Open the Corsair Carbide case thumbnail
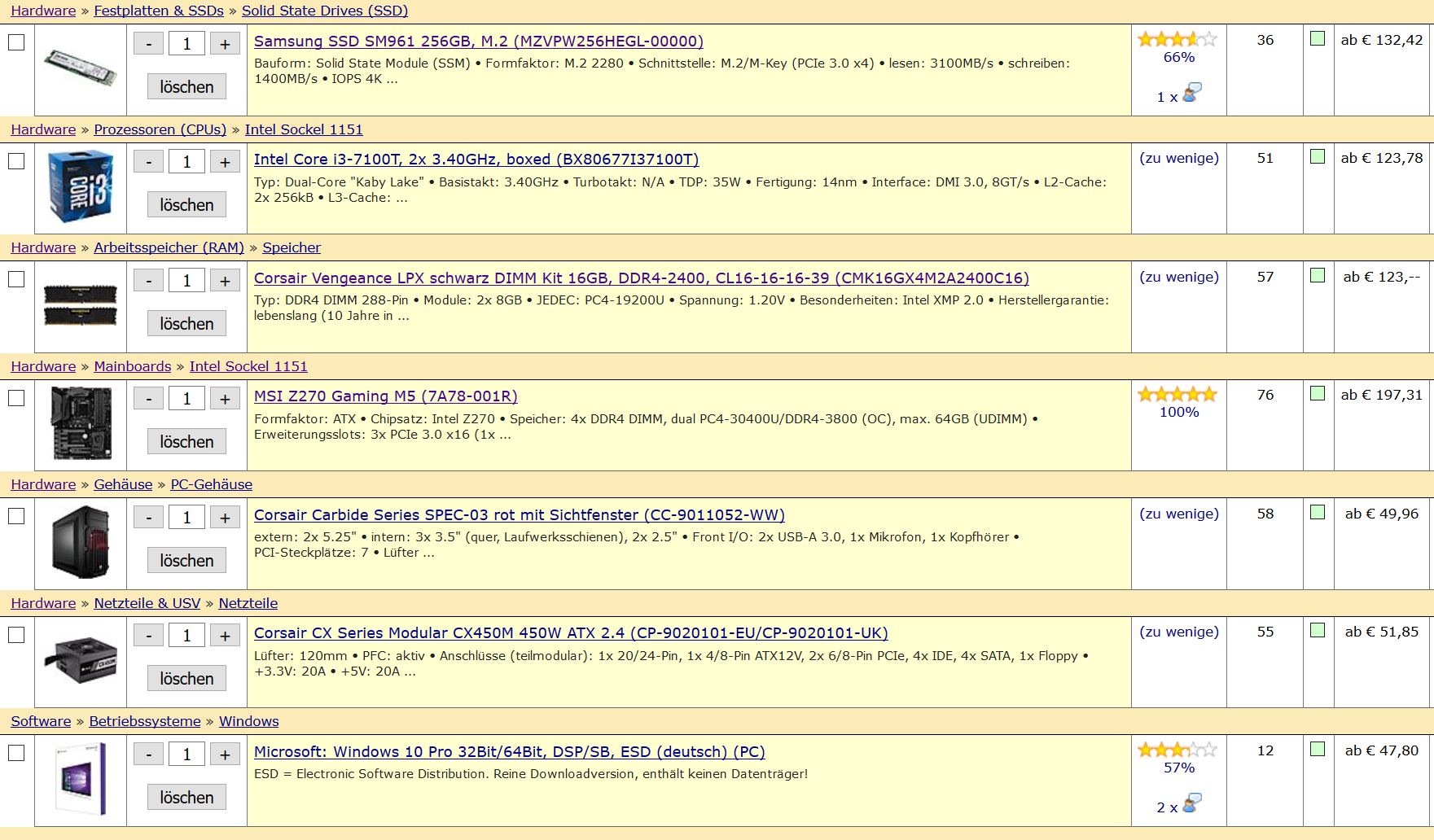The height and width of the screenshot is (840, 1434). (80, 542)
